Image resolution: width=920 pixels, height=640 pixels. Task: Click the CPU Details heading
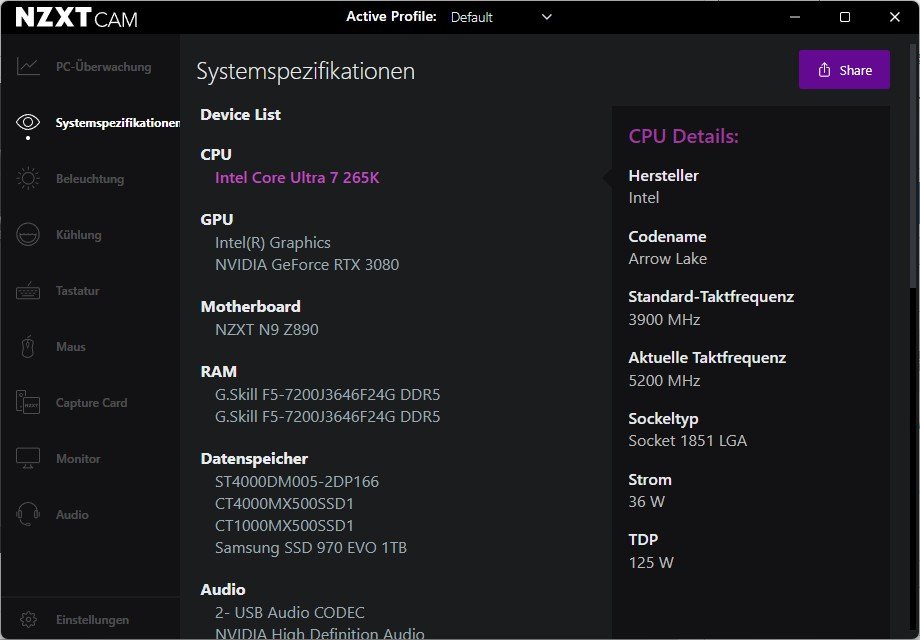684,136
